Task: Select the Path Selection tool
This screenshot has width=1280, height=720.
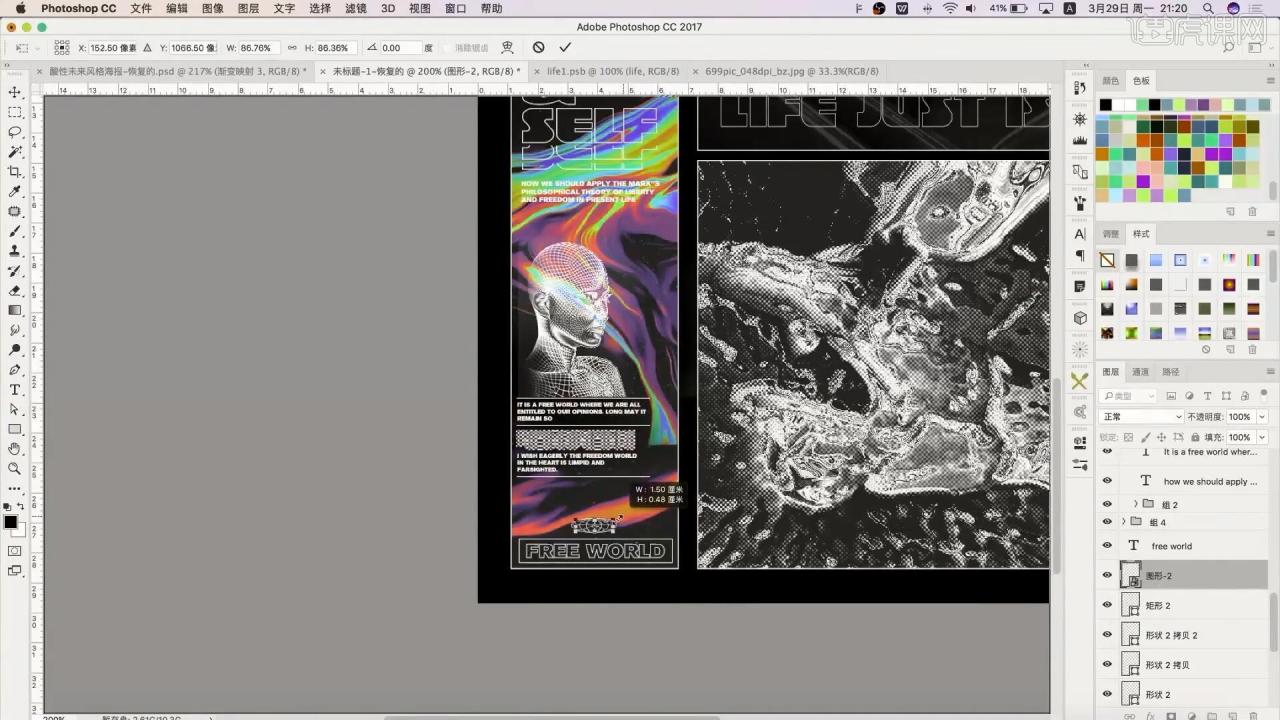Action: pos(15,409)
